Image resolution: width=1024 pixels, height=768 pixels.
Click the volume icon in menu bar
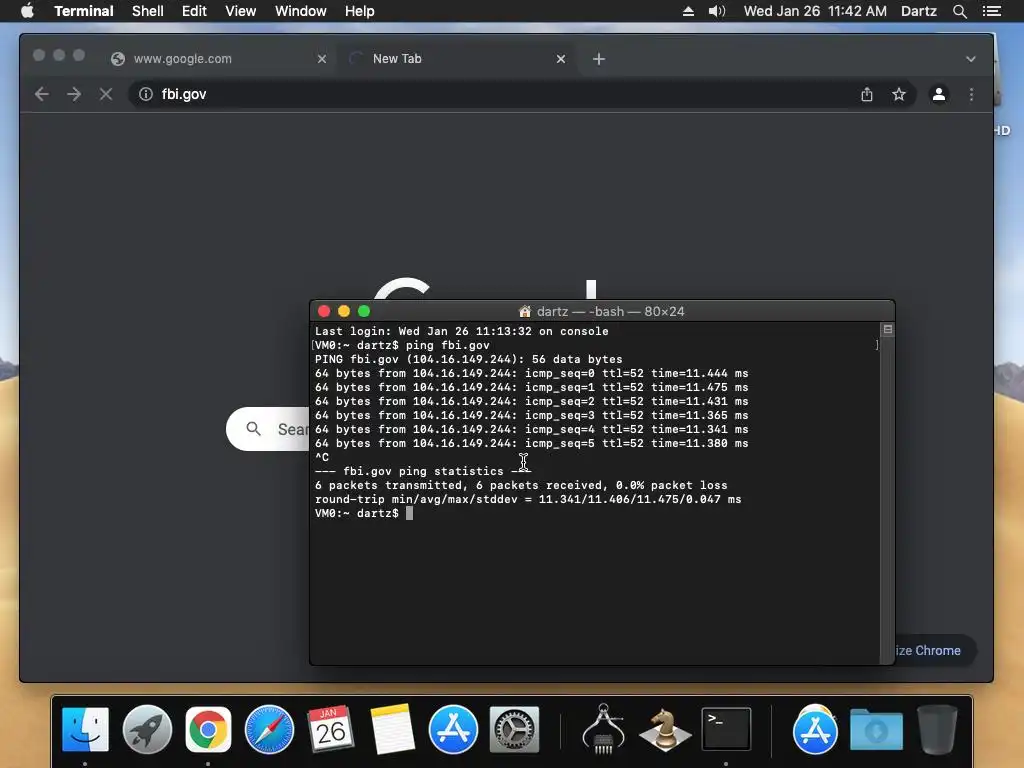[717, 11]
